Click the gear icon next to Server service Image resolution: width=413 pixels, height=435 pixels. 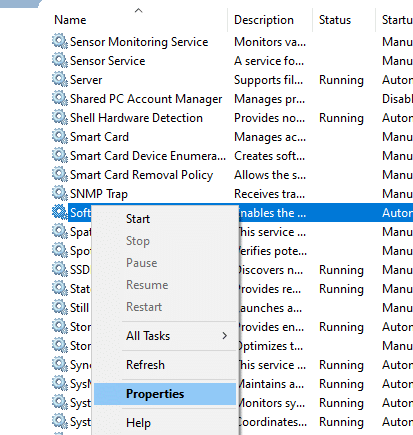point(60,80)
